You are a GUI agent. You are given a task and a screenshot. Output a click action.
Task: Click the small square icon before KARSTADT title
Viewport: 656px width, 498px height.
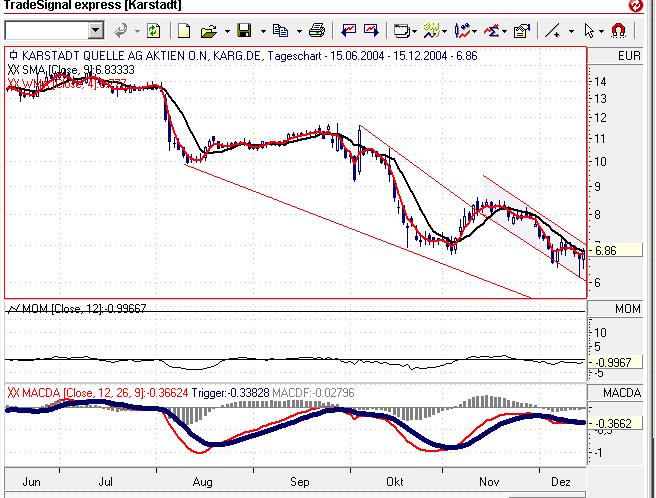(13, 55)
